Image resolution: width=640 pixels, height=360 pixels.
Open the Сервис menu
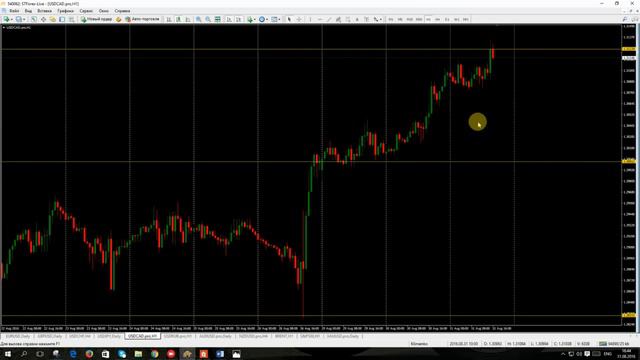[x=86, y=11]
